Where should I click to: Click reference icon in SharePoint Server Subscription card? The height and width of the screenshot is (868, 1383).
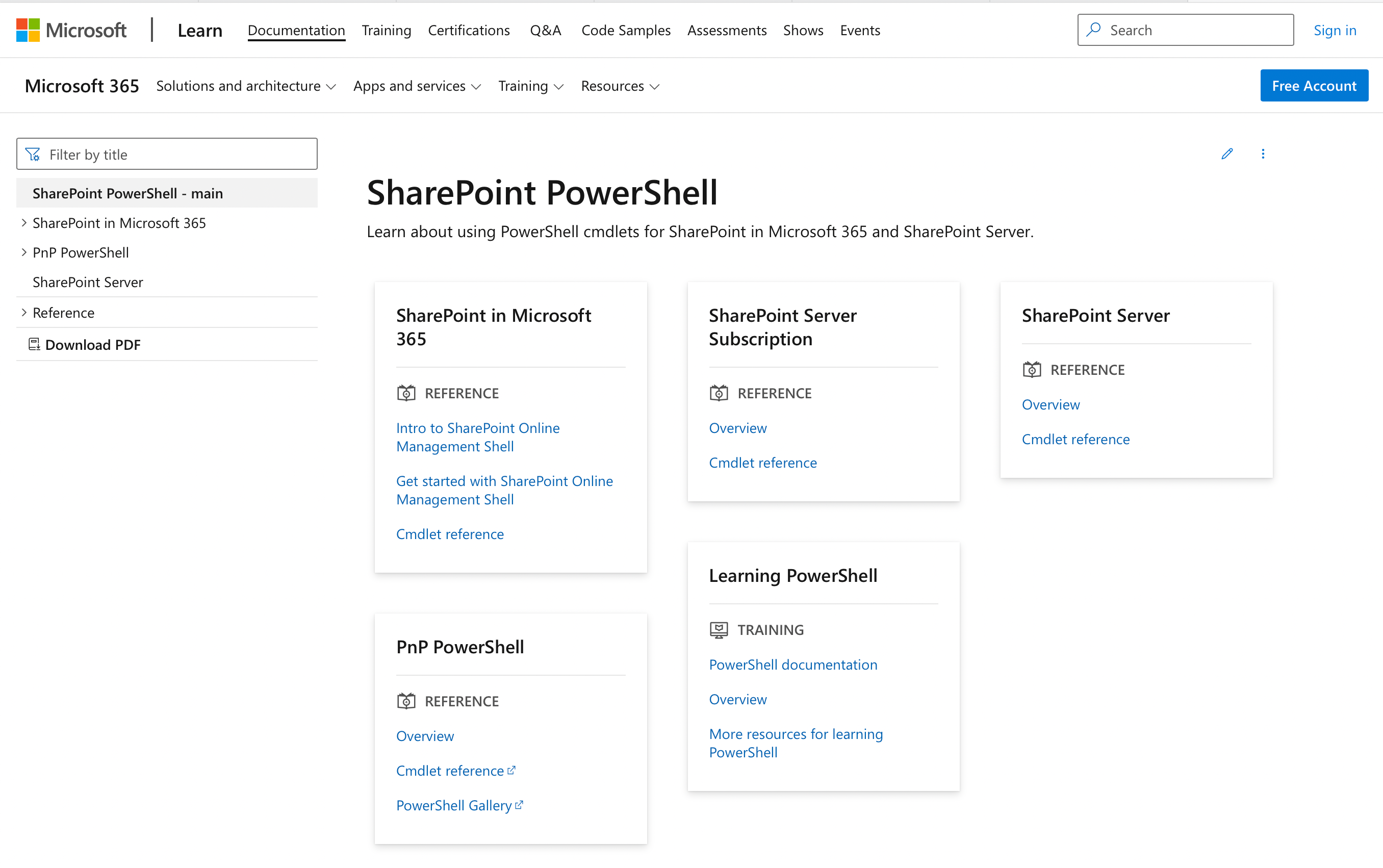(x=719, y=393)
